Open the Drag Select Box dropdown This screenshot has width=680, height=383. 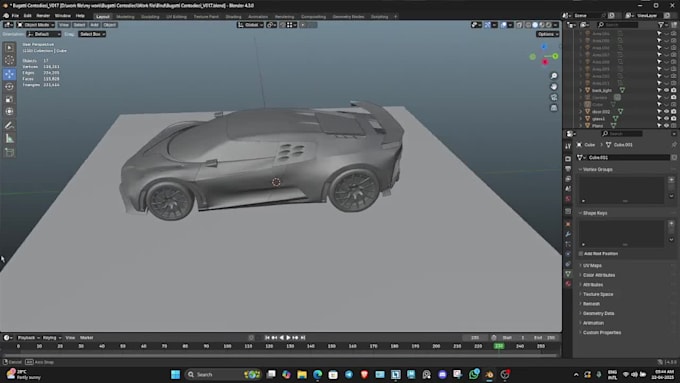point(92,34)
